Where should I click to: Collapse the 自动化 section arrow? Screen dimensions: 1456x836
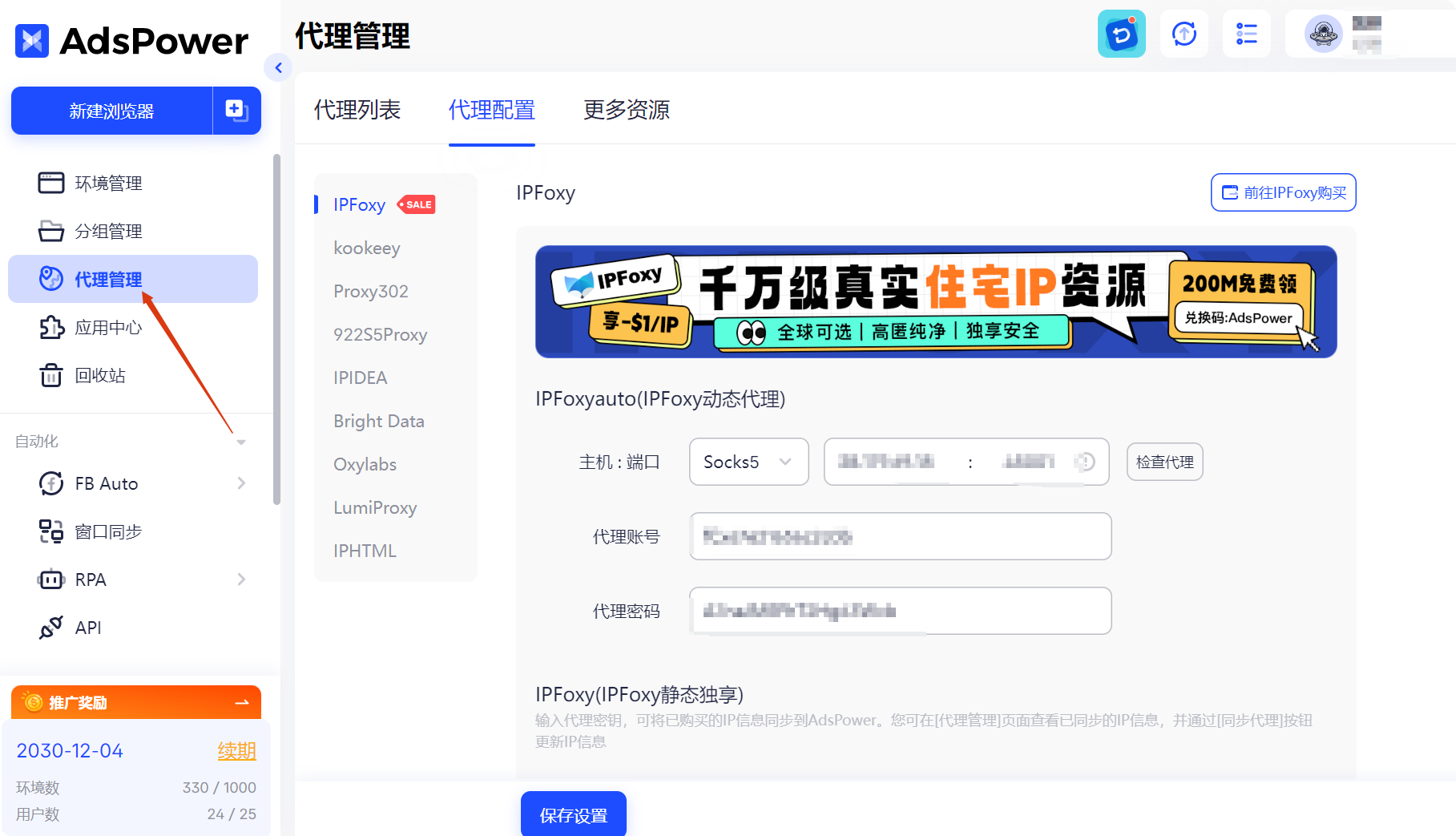pos(241,442)
